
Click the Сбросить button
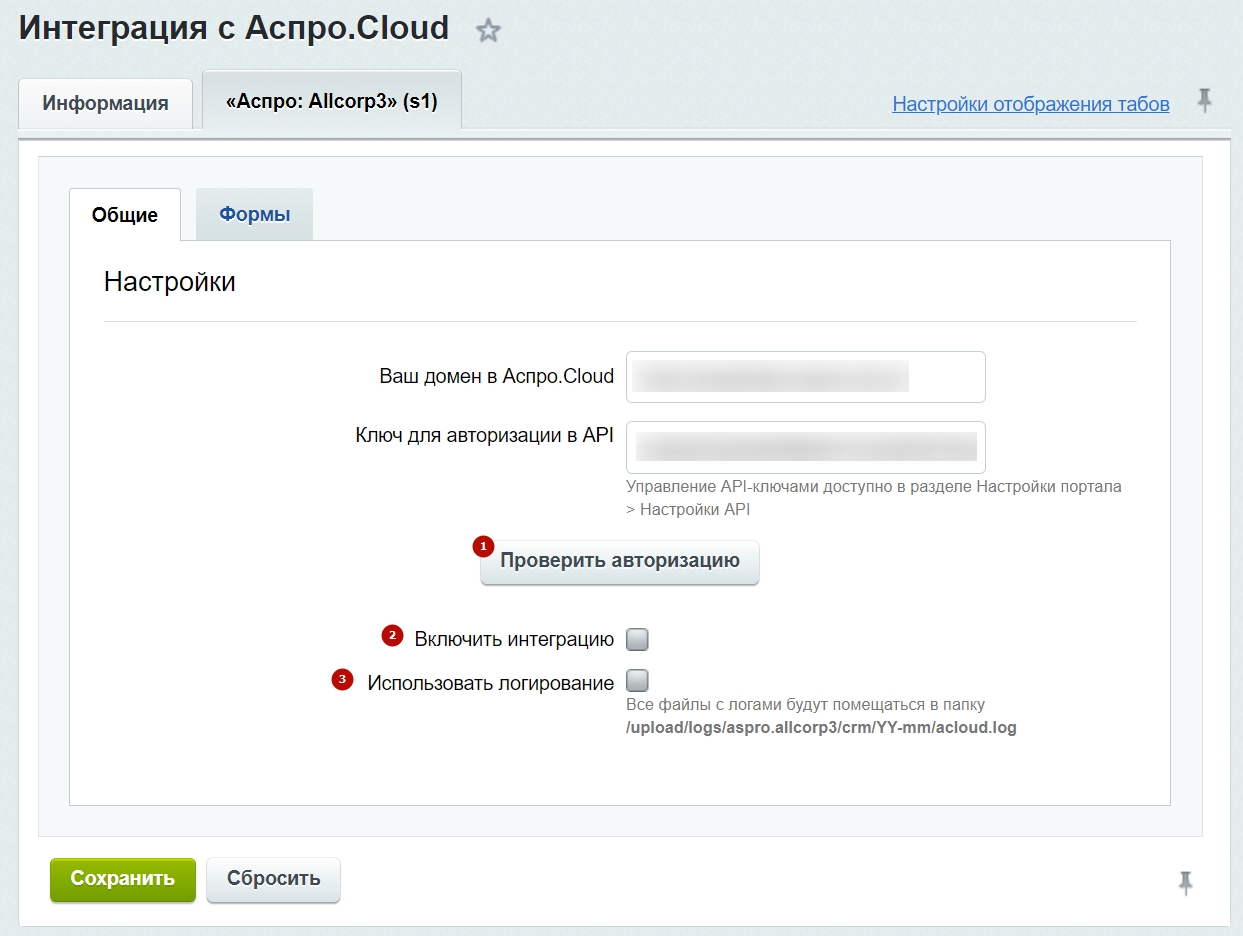274,879
